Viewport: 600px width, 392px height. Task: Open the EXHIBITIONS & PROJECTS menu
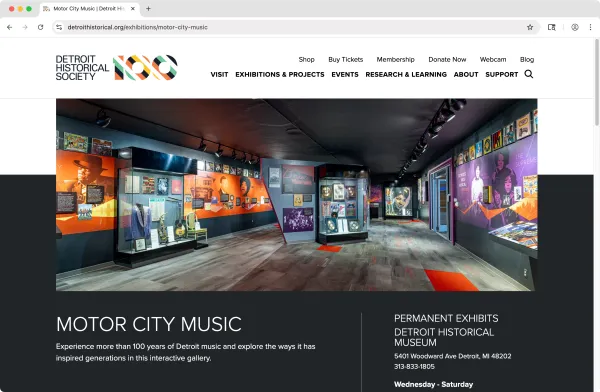tap(280, 74)
